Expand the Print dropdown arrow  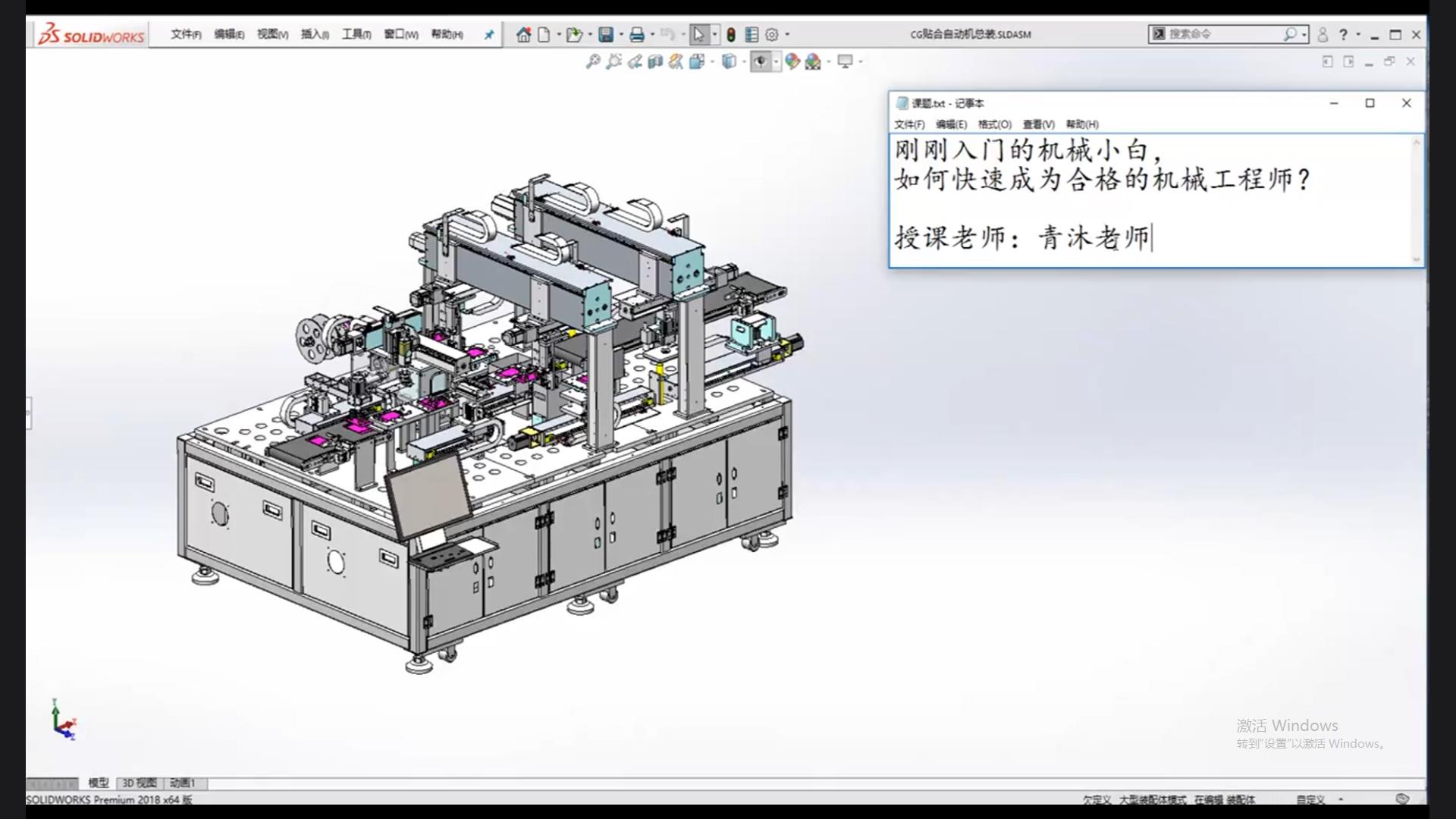pyautogui.click(x=652, y=35)
